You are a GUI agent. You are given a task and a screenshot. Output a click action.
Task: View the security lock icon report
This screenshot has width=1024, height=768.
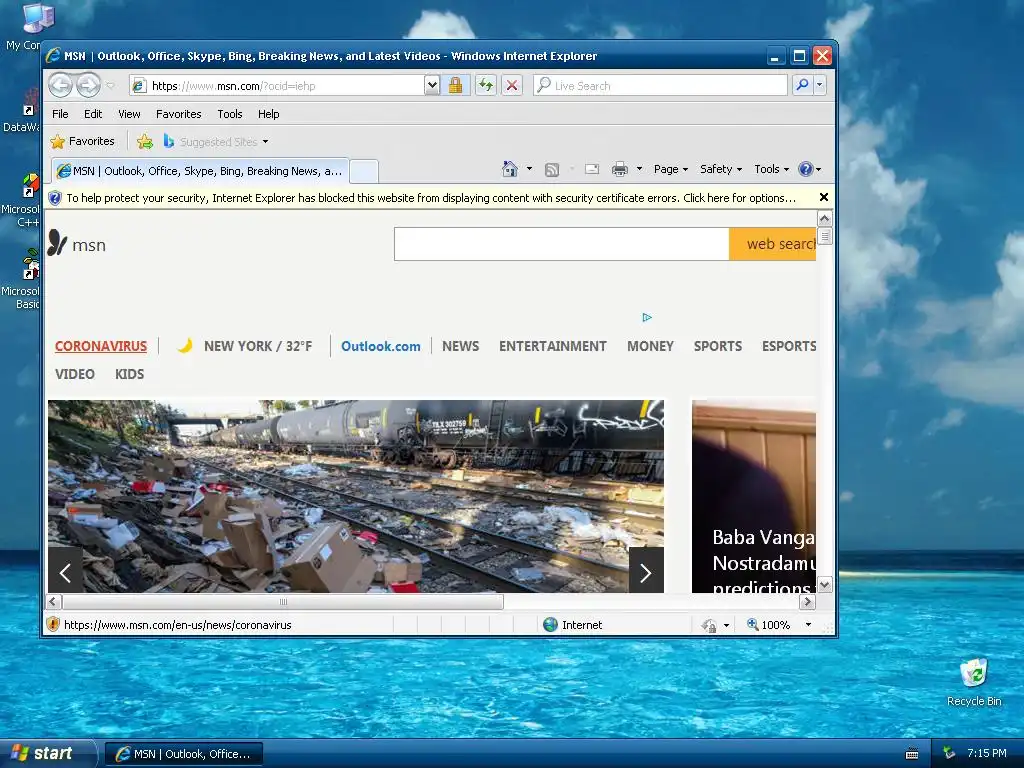[455, 86]
